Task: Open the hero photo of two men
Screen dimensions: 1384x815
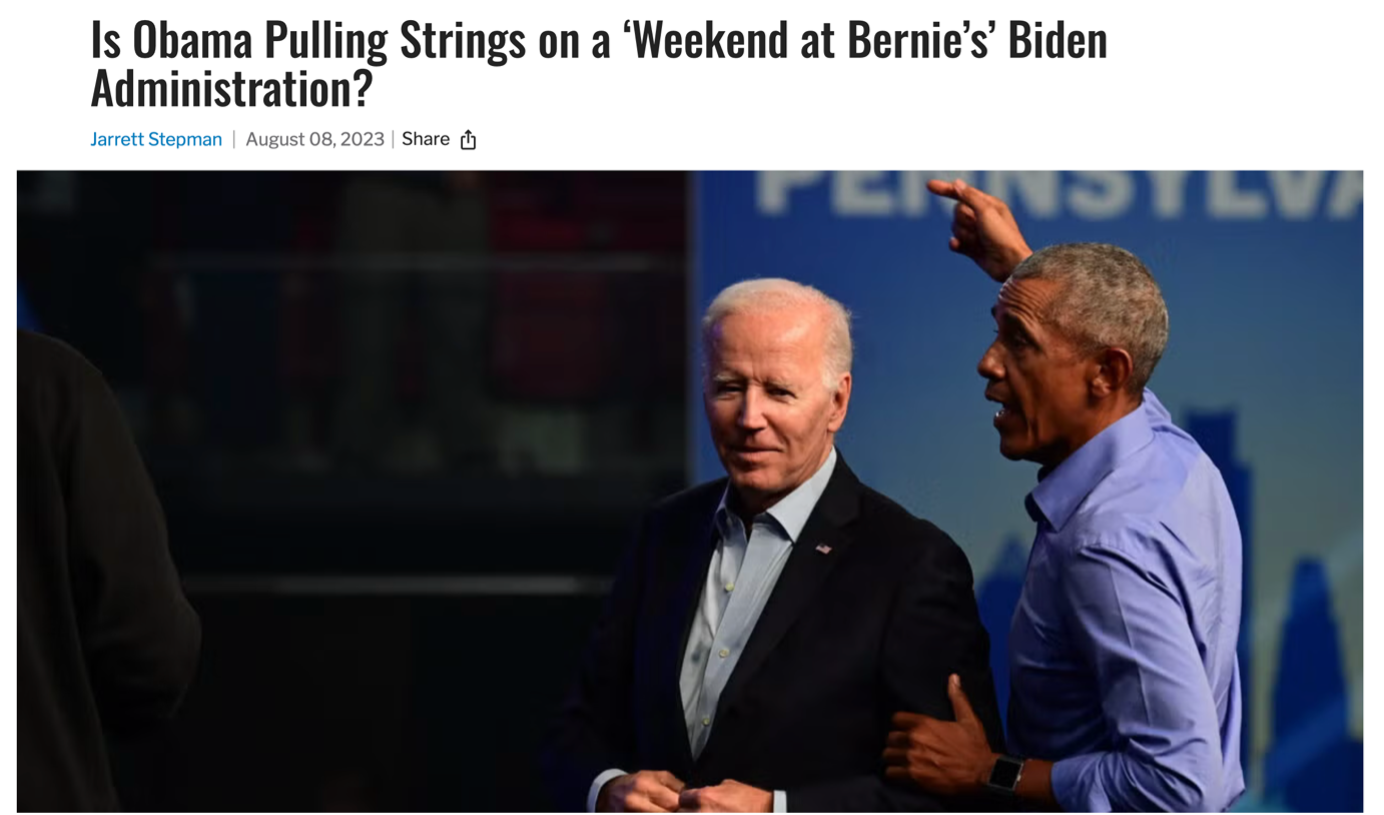Action: point(690,491)
